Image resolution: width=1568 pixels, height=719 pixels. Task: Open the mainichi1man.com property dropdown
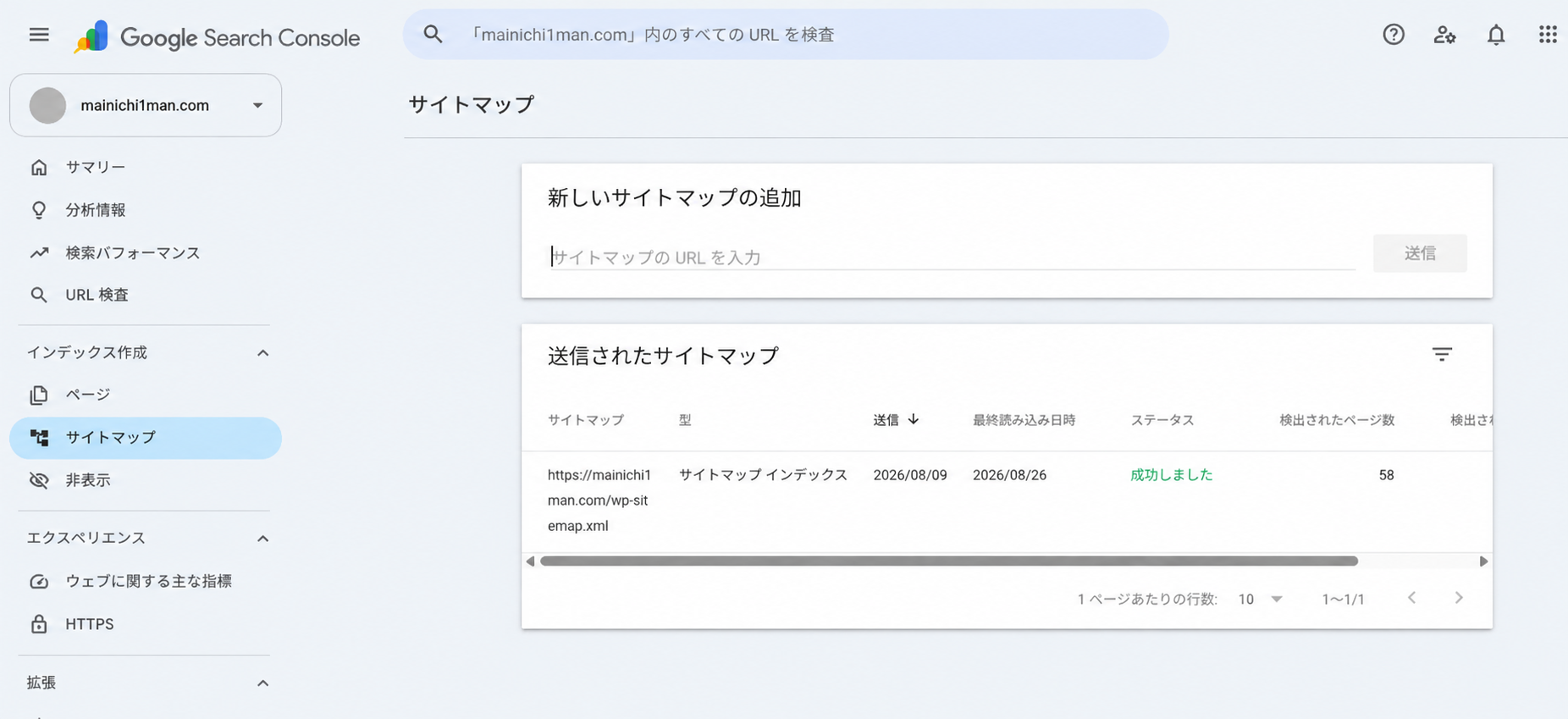tap(146, 105)
